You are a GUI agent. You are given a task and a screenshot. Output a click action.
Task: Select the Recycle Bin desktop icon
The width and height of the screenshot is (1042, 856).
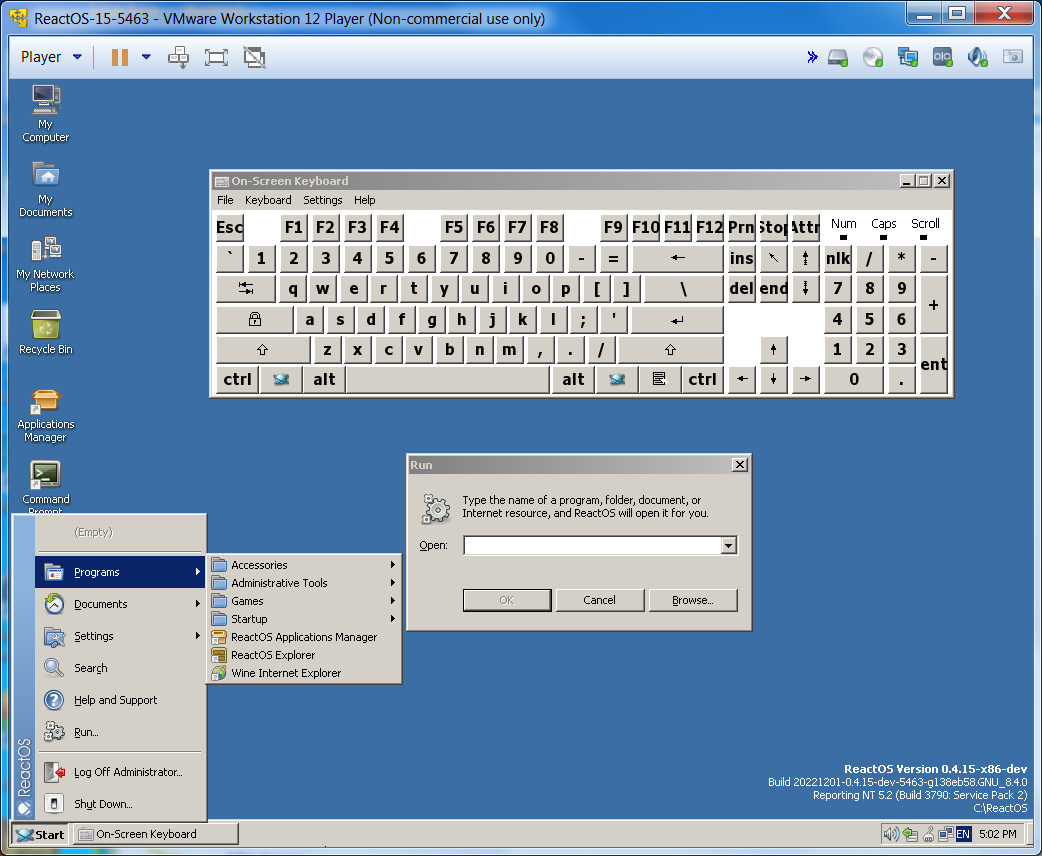coord(45,332)
